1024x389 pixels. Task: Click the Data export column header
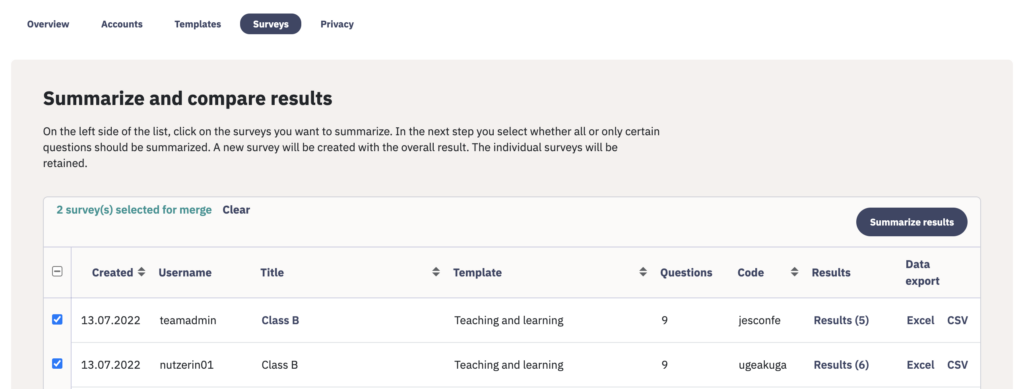[922, 273]
